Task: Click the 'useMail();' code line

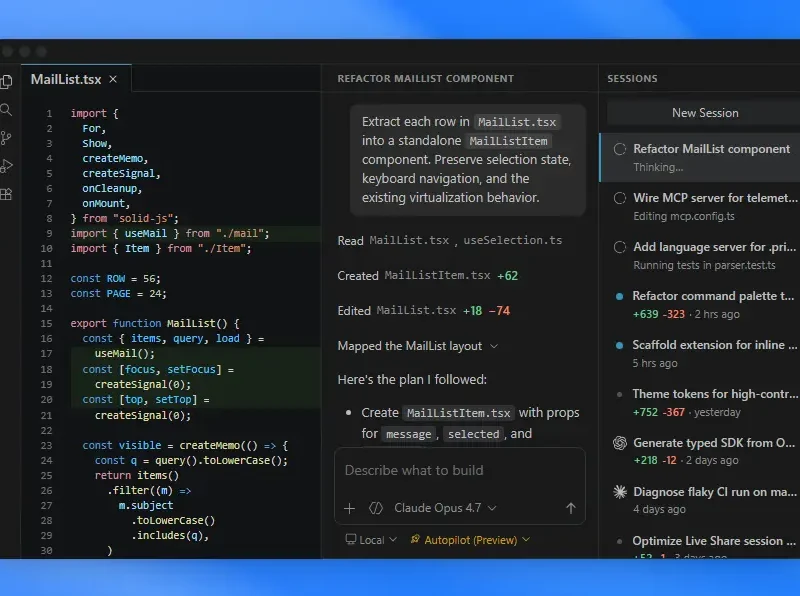Action: [x=124, y=353]
